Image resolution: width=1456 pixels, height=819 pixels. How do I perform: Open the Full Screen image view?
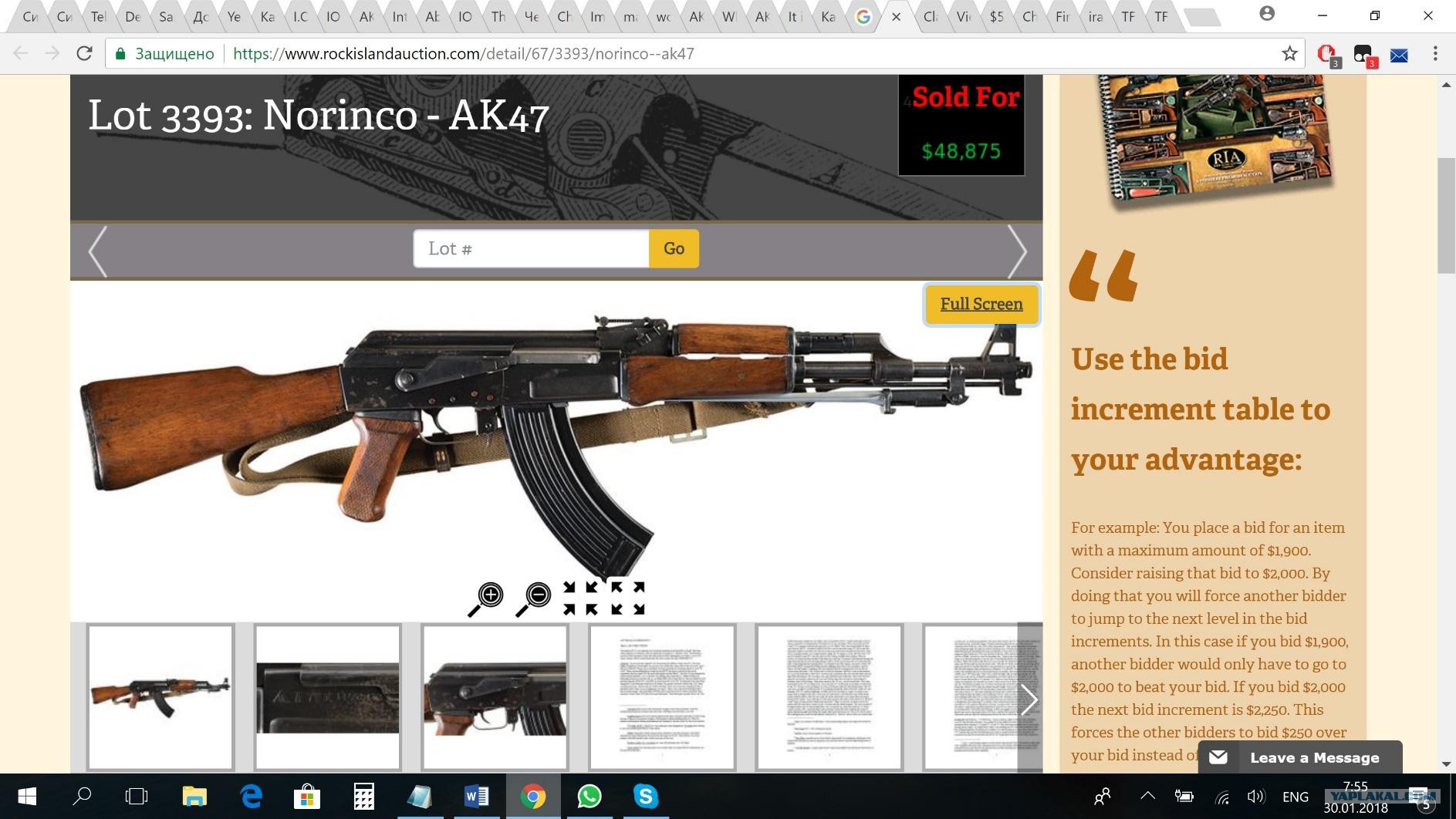click(981, 304)
